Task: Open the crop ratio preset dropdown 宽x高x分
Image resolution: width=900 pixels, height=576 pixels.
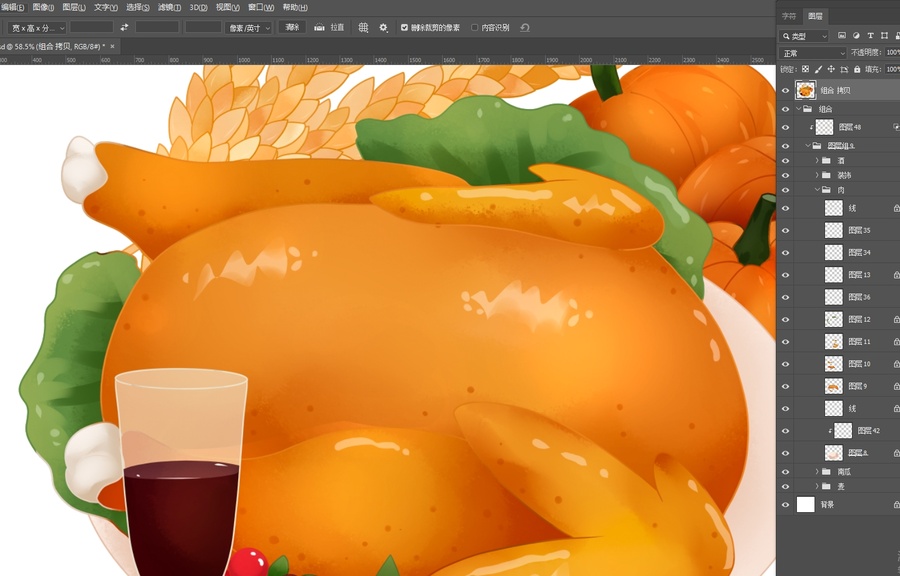Action: point(37,28)
